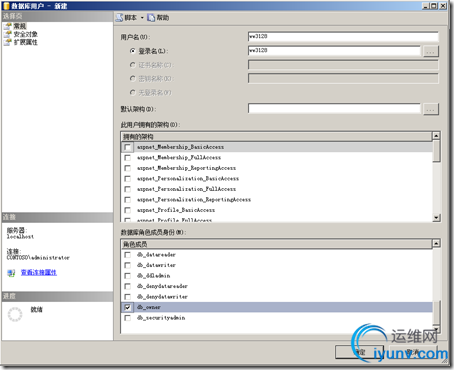This screenshot has height=370, width=454.
Task: Check aspnet_Membership_ReportingAccess schema
Action: pos(127,168)
